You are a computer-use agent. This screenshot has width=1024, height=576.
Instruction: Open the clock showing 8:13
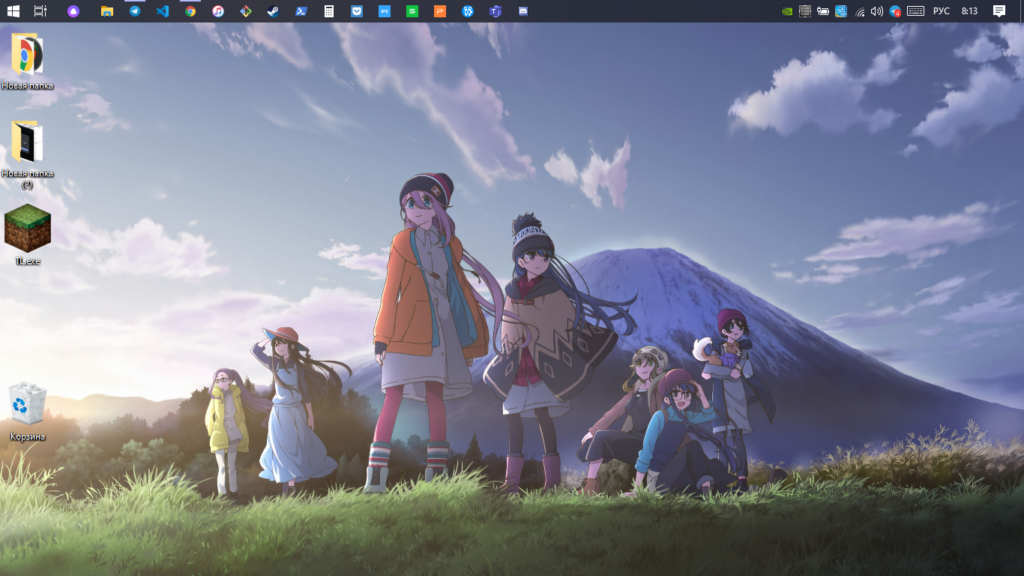point(969,11)
